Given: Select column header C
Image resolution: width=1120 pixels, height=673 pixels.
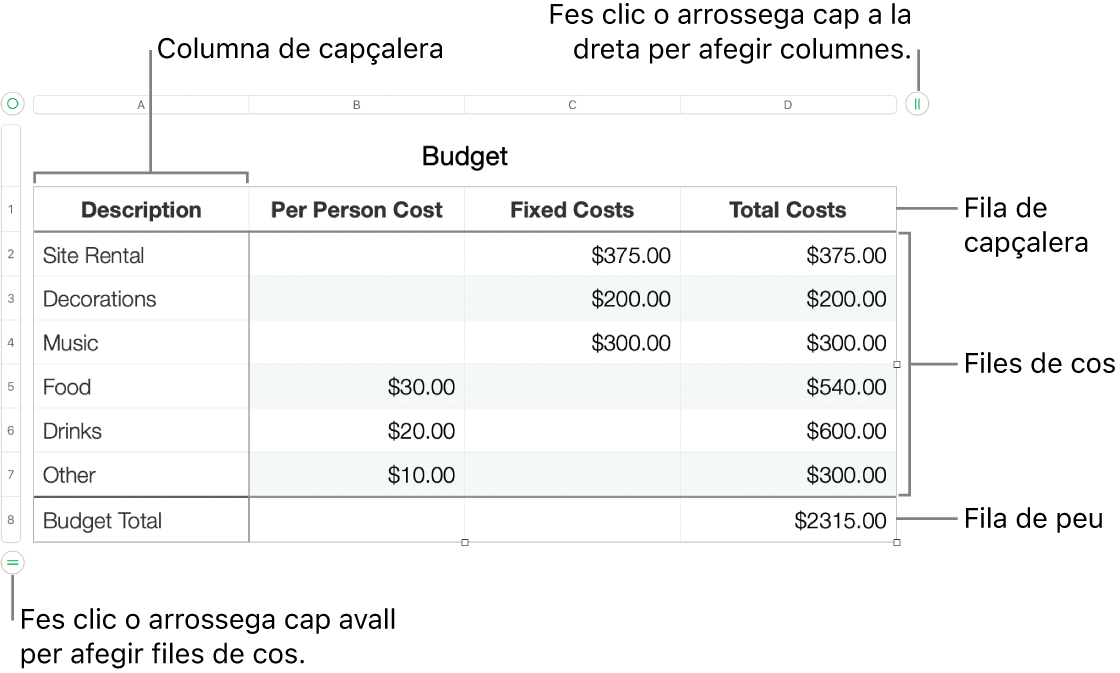Looking at the screenshot, I should click(x=572, y=103).
